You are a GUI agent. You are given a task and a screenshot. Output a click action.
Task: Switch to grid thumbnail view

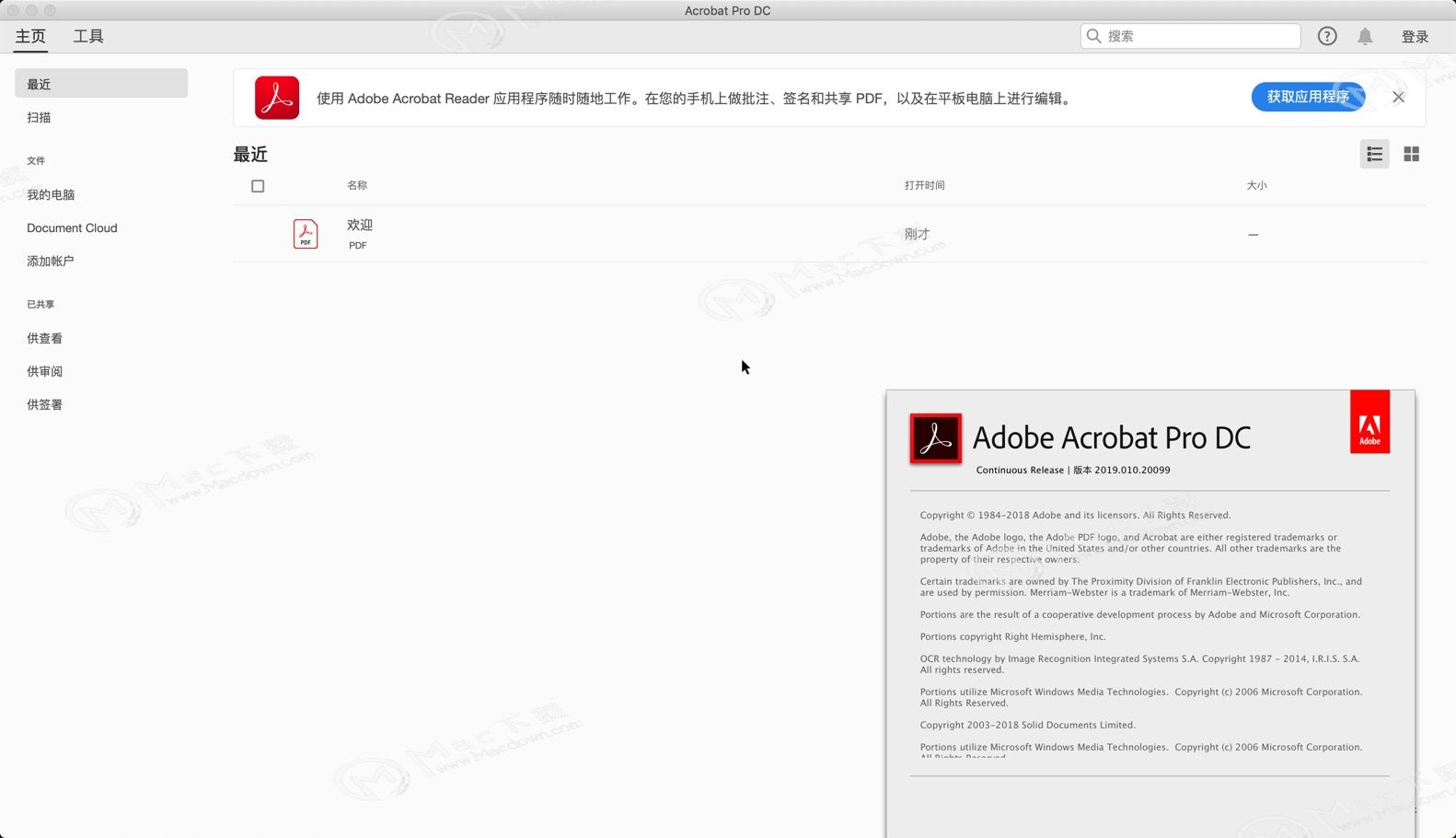1411,154
